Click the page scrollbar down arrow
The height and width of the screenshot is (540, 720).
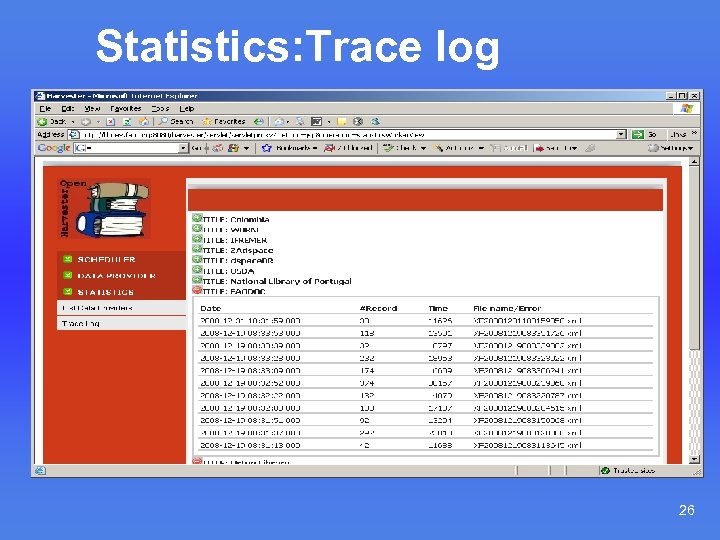coord(694,459)
